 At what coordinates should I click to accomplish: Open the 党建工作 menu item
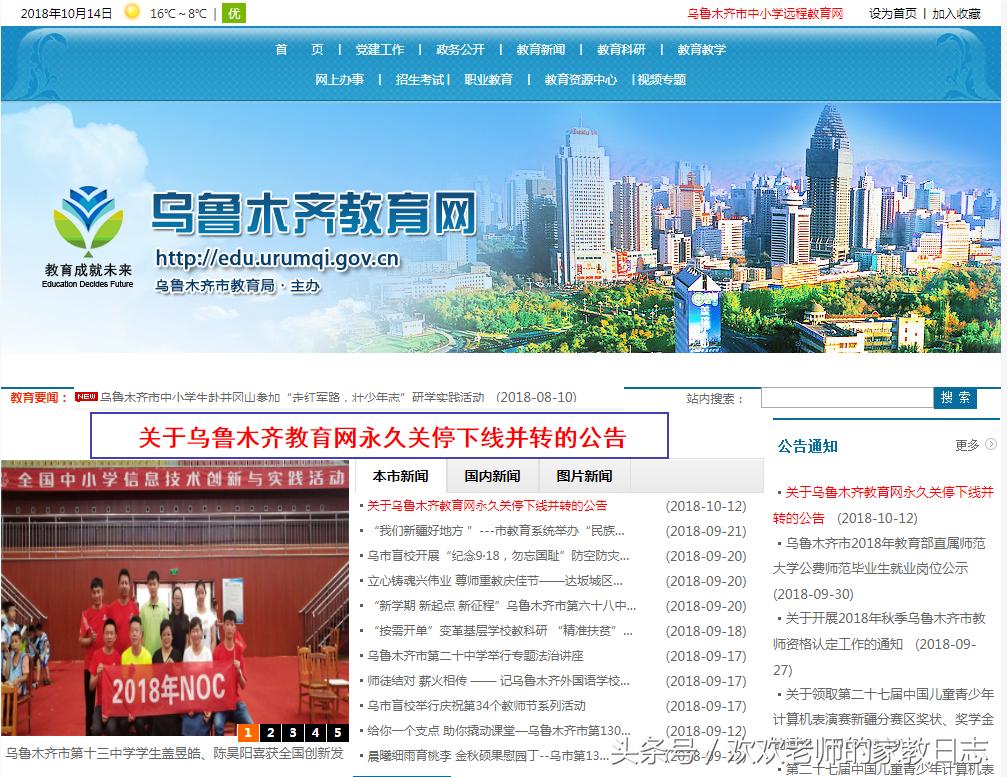[380, 49]
